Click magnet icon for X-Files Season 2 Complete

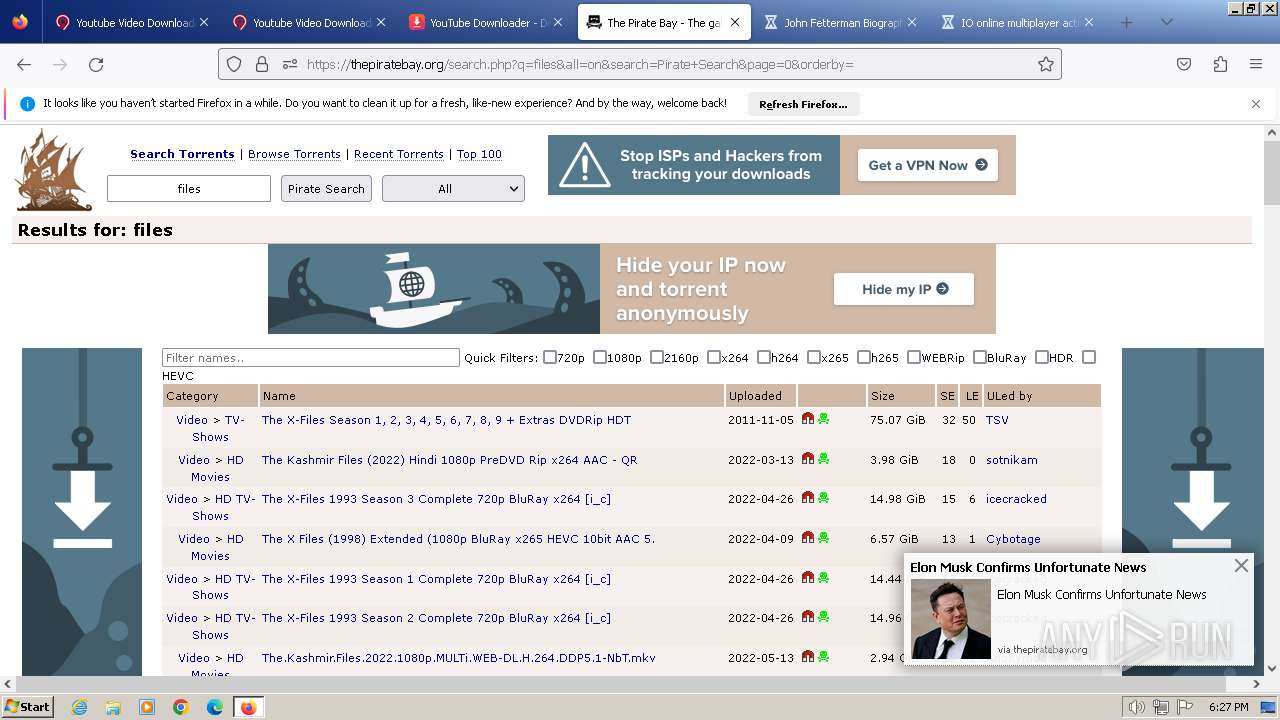(808, 617)
